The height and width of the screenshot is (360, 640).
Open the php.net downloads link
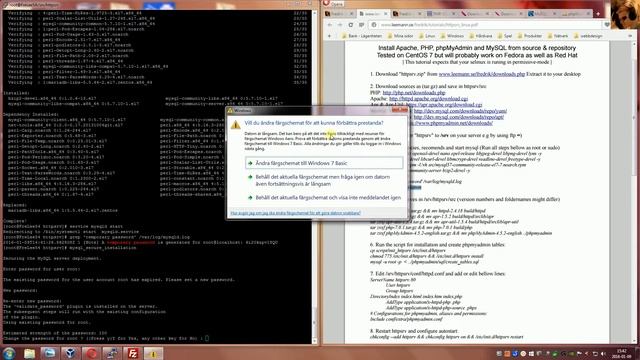(414, 93)
